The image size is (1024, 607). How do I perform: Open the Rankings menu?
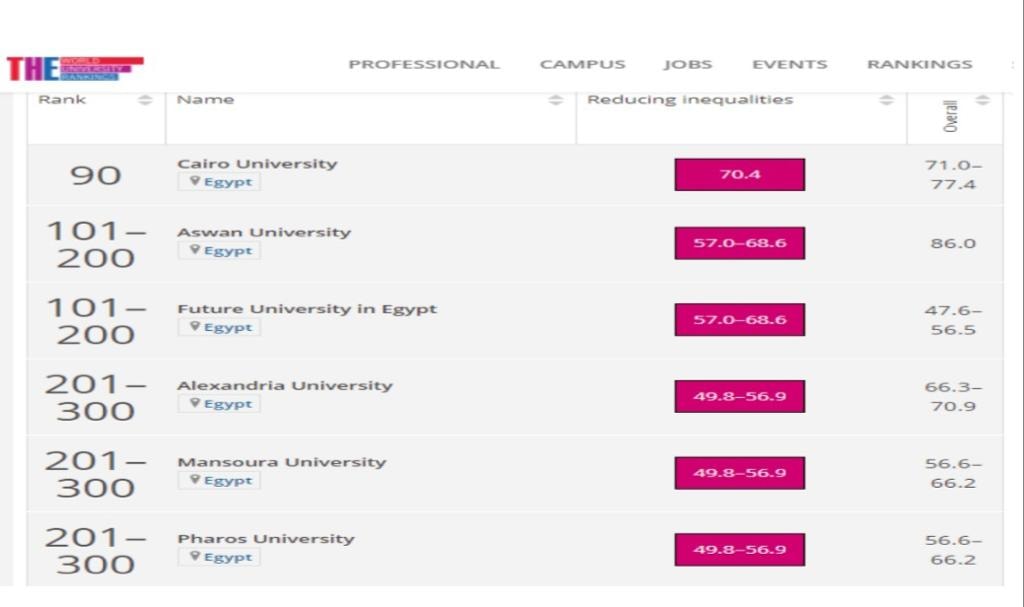coord(919,64)
